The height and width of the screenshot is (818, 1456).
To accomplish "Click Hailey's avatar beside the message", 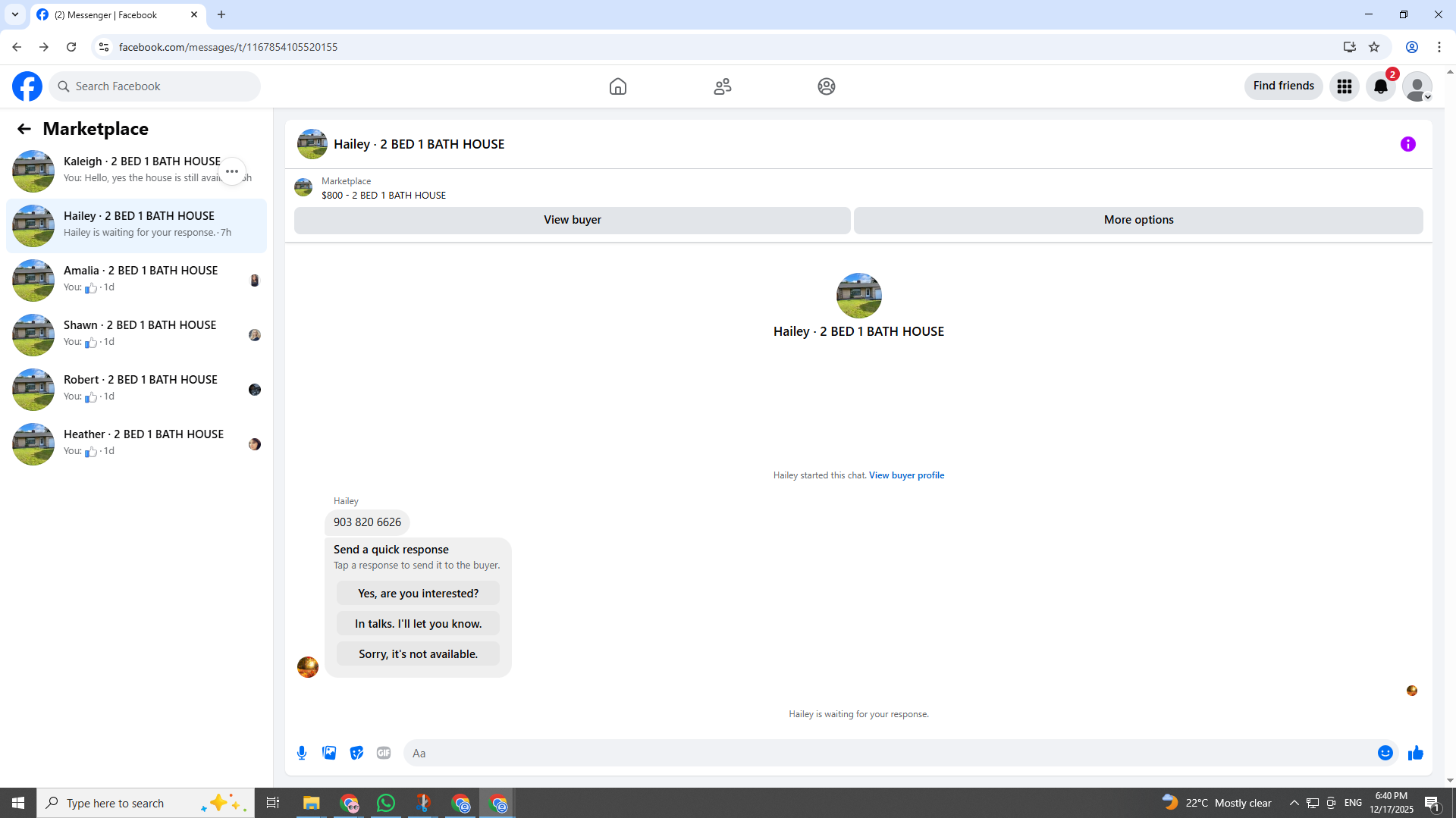I will [308, 667].
